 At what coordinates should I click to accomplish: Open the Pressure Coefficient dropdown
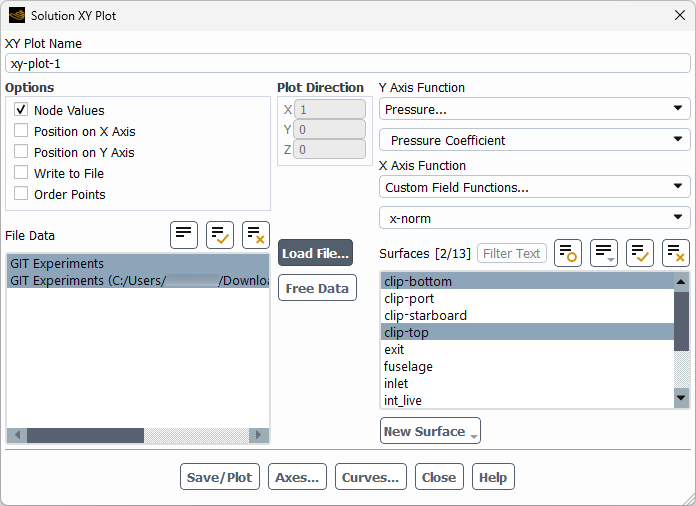[534, 140]
